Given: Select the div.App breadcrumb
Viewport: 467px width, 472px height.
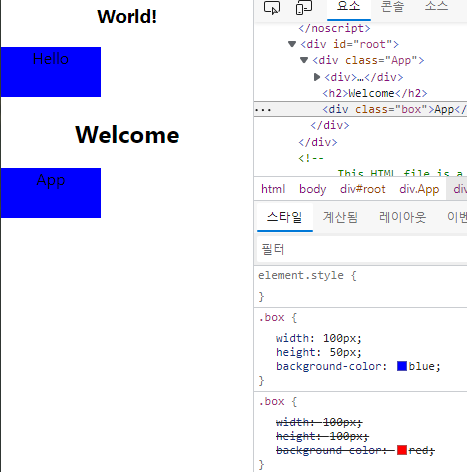Looking at the screenshot, I should tap(419, 189).
